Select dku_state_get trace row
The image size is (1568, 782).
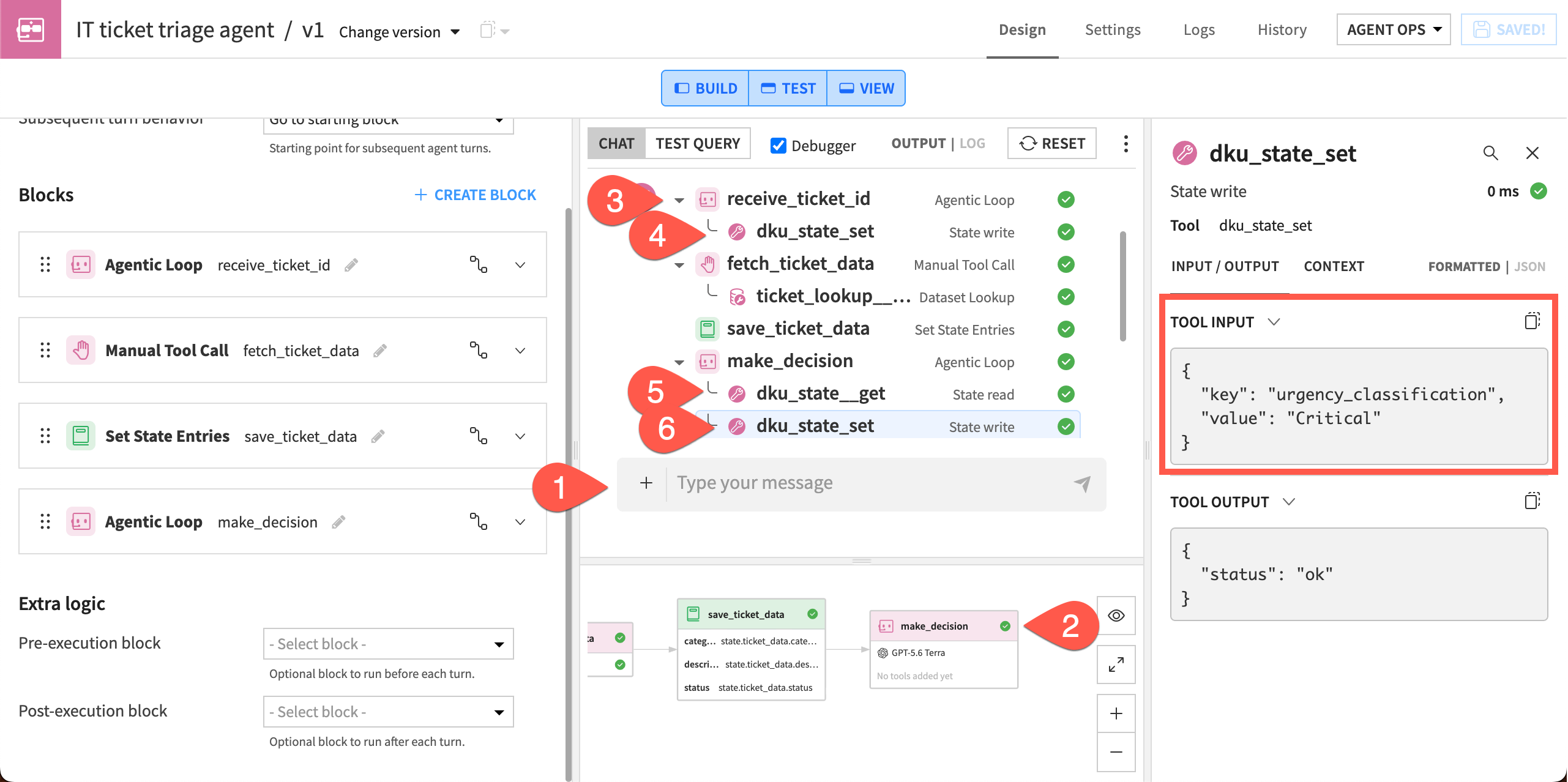[887, 393]
